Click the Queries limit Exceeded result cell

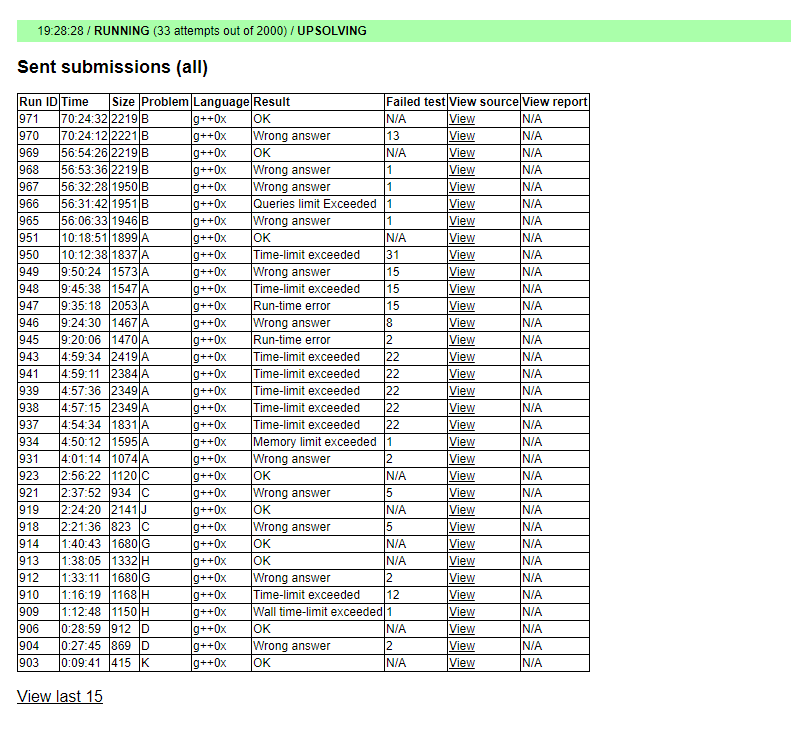click(315, 204)
